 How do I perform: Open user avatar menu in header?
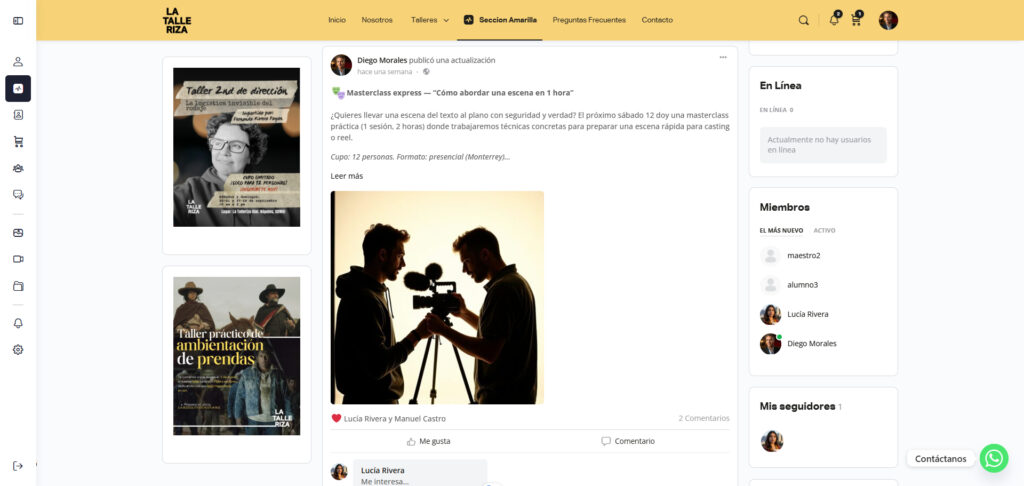coord(888,20)
